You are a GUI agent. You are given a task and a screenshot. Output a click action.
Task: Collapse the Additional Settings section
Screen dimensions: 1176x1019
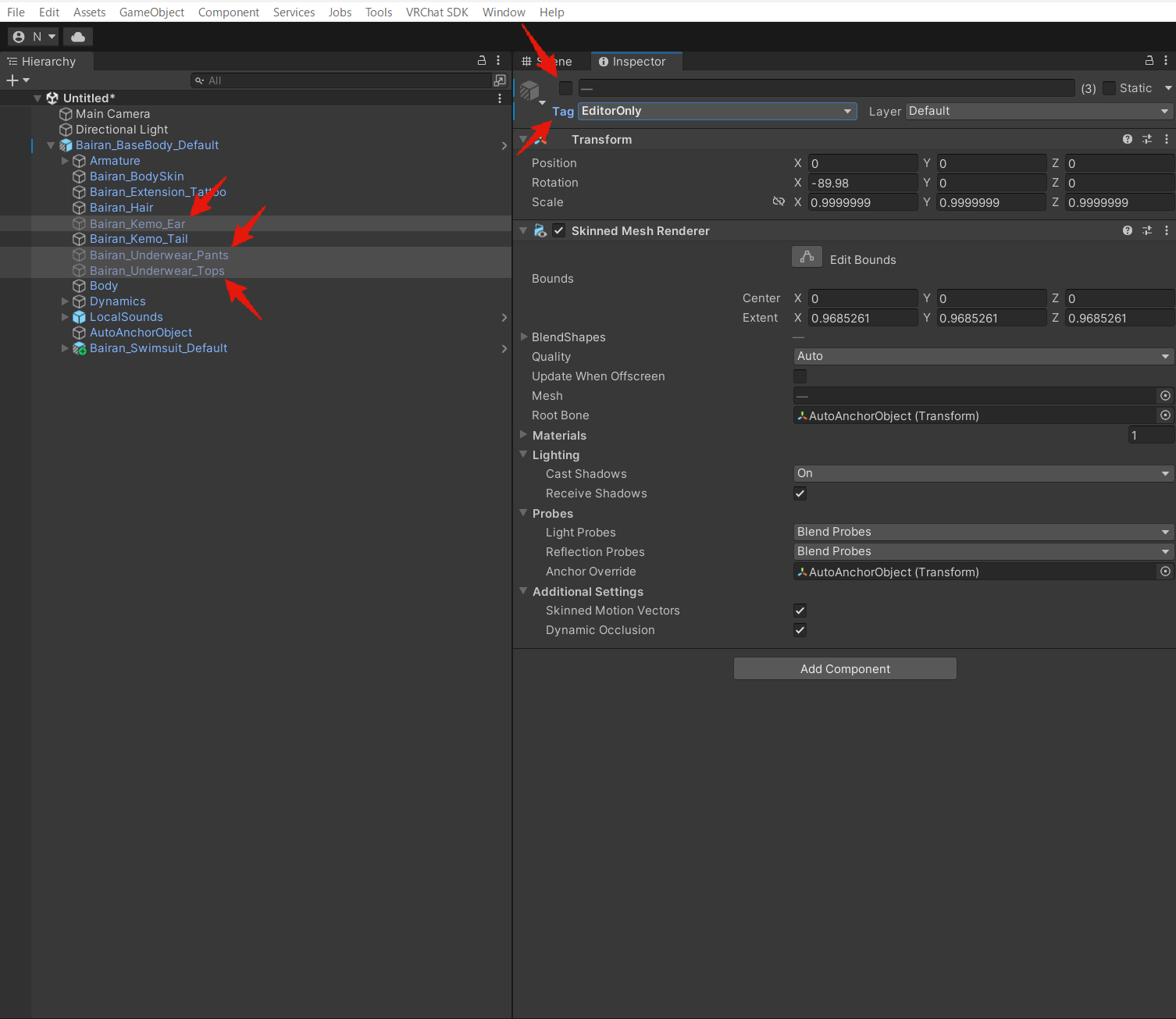[x=524, y=590]
